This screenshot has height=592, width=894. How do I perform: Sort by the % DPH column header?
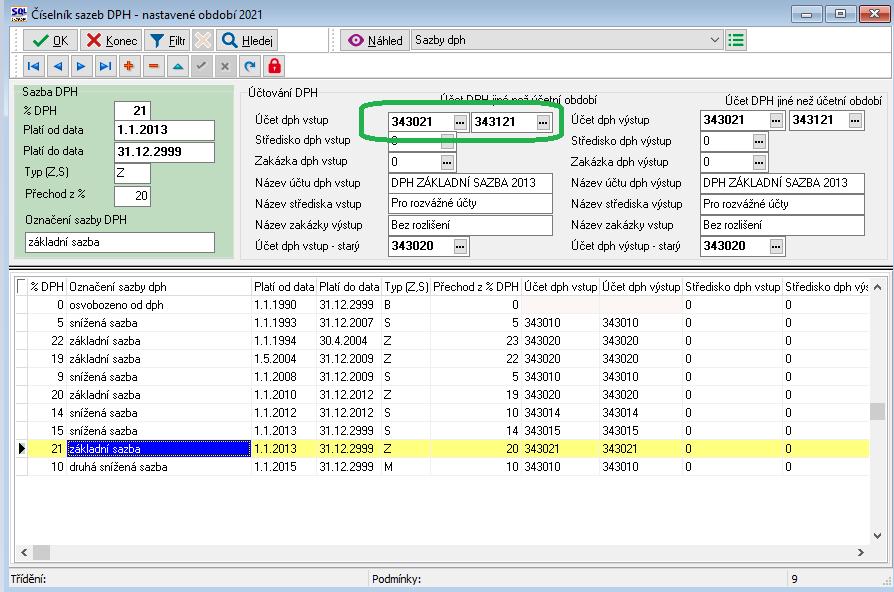coord(47,287)
